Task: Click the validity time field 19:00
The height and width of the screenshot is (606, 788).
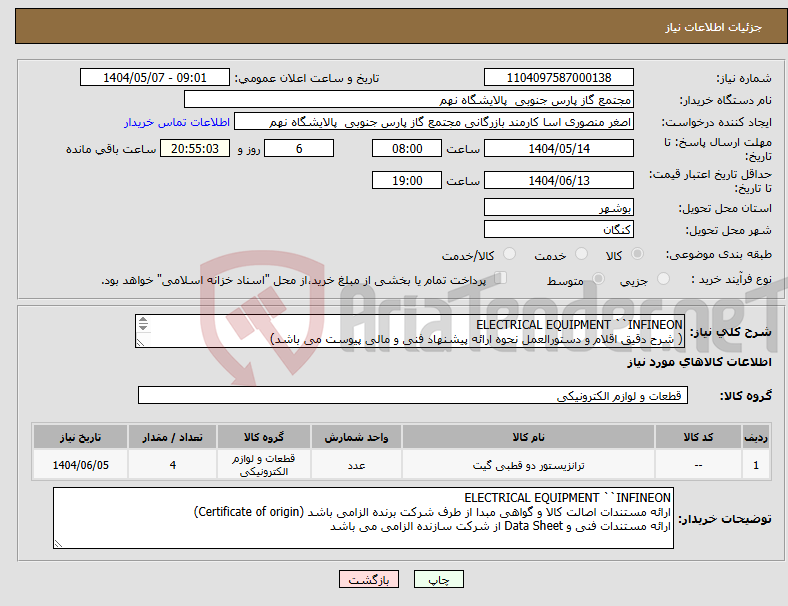Action: point(407,180)
